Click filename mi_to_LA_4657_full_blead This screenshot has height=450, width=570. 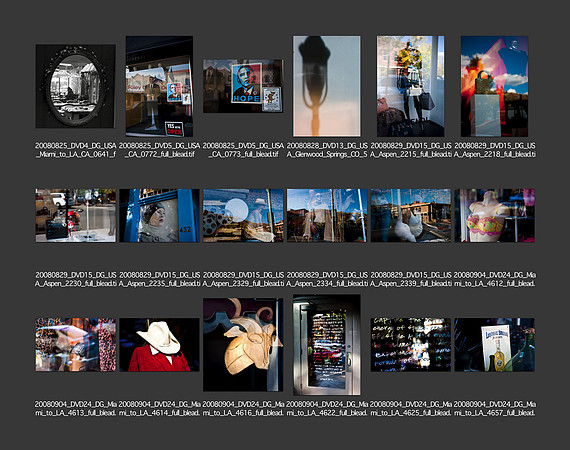point(494,409)
